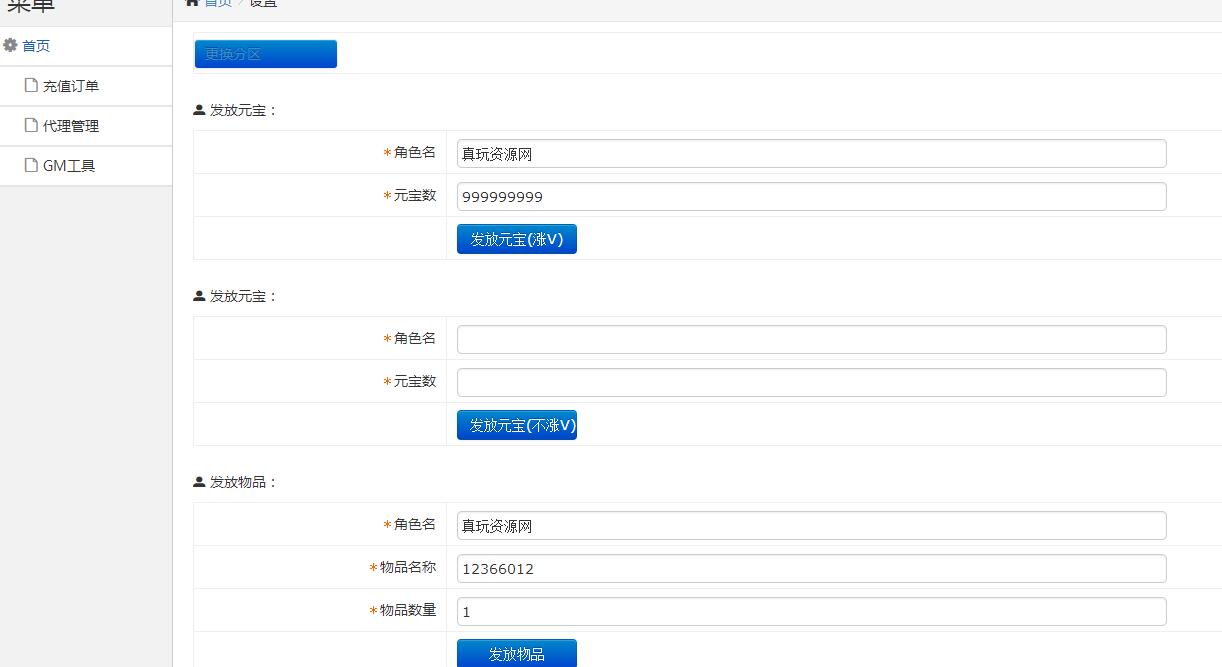Open 充值订单 in the sidebar menu

70,86
